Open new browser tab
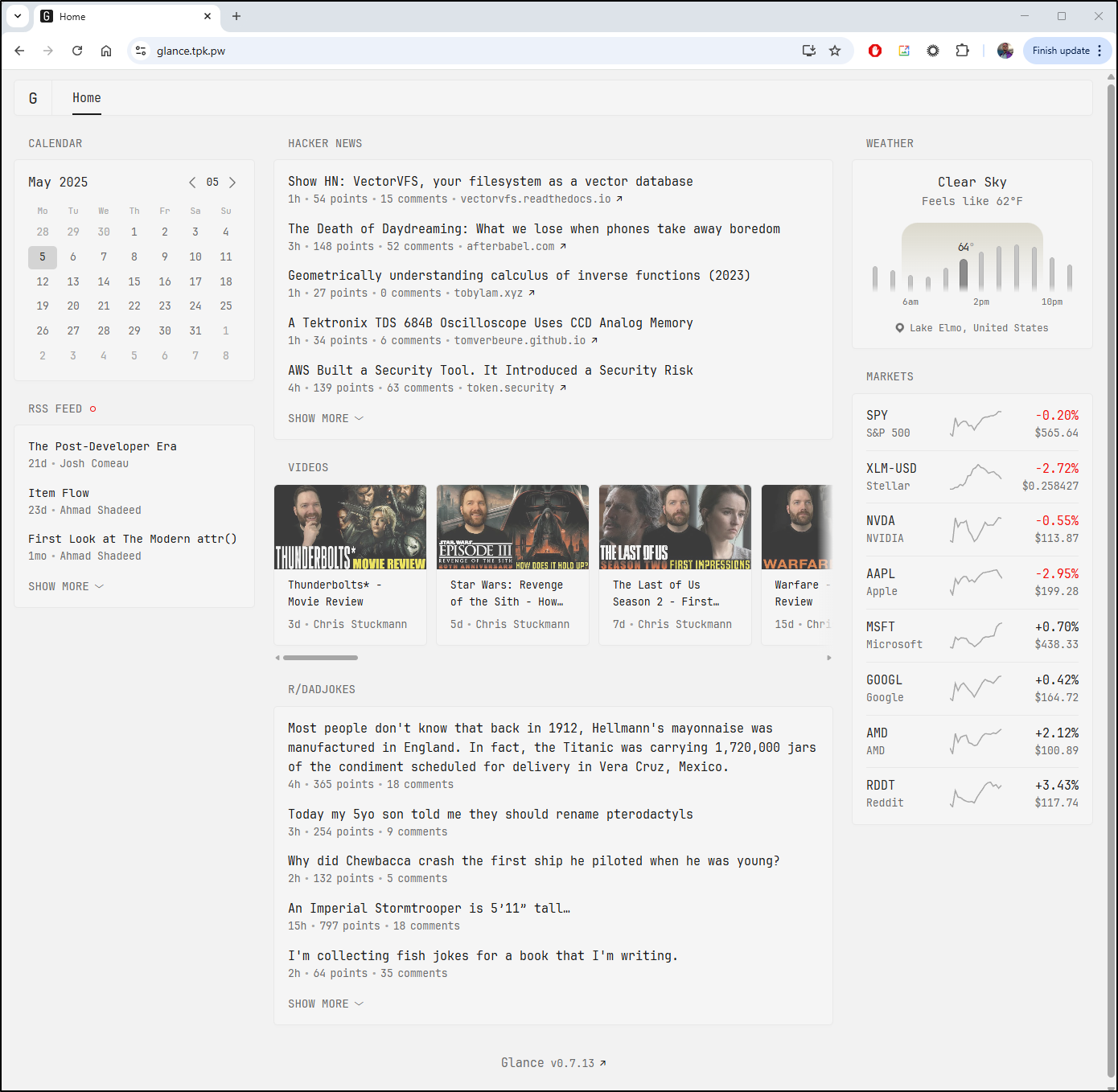Image resolution: width=1118 pixels, height=1092 pixels. [x=236, y=16]
